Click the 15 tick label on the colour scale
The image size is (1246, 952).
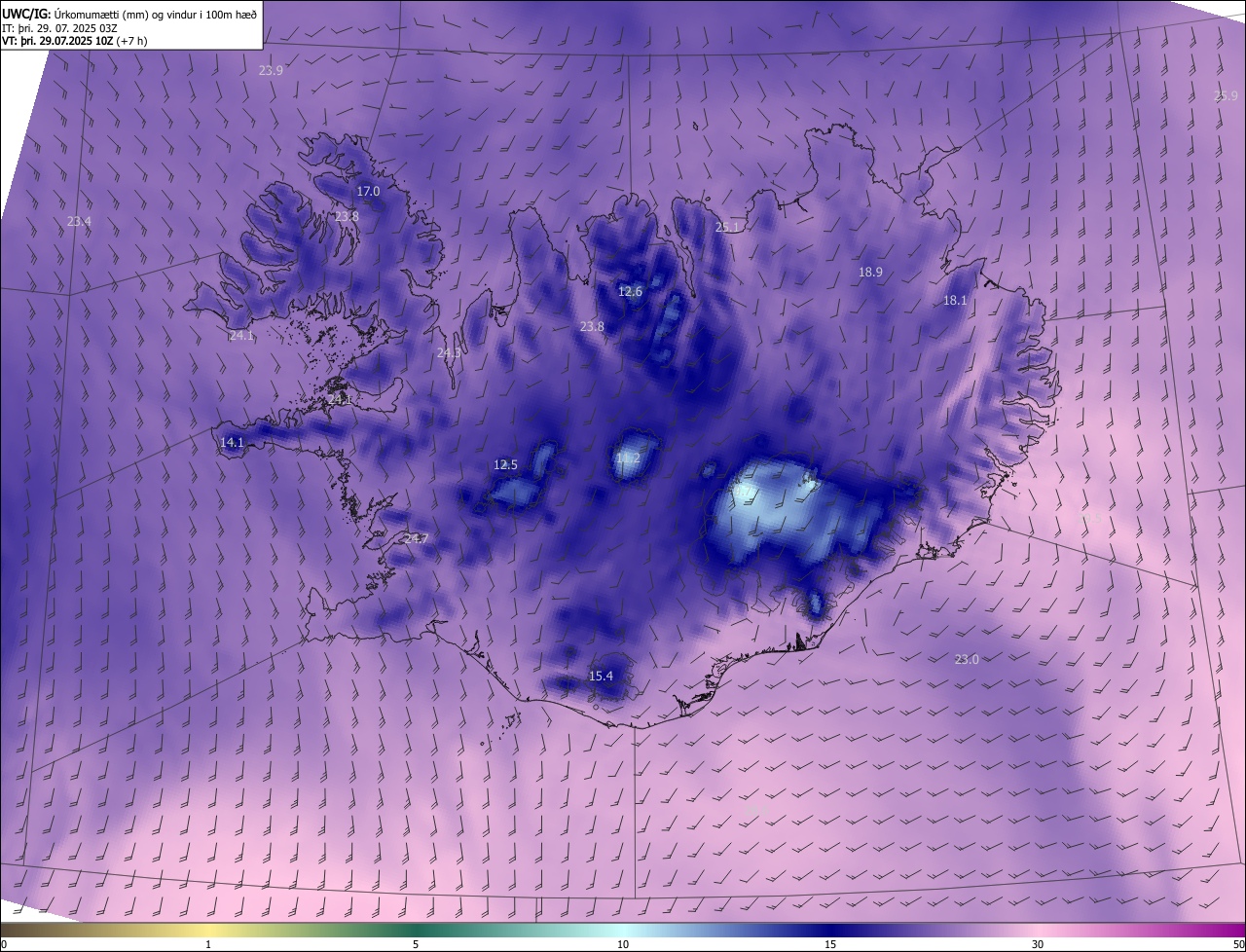(830, 944)
